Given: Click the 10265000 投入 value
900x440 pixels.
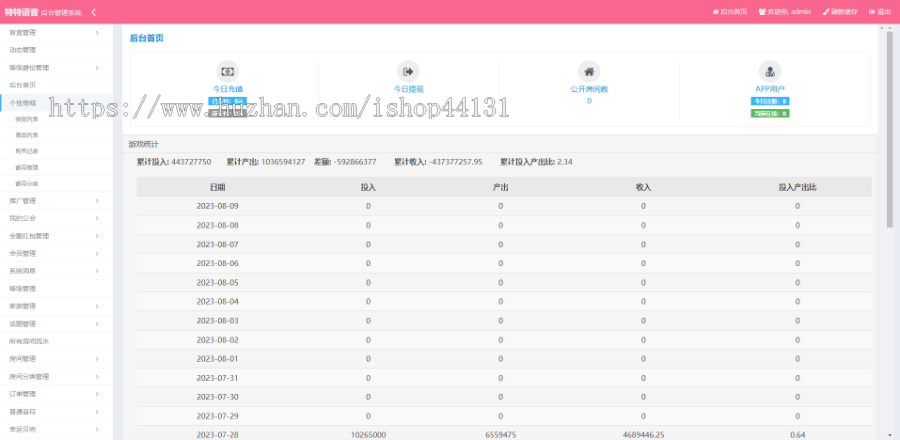Looking at the screenshot, I should pyautogui.click(x=368, y=435).
